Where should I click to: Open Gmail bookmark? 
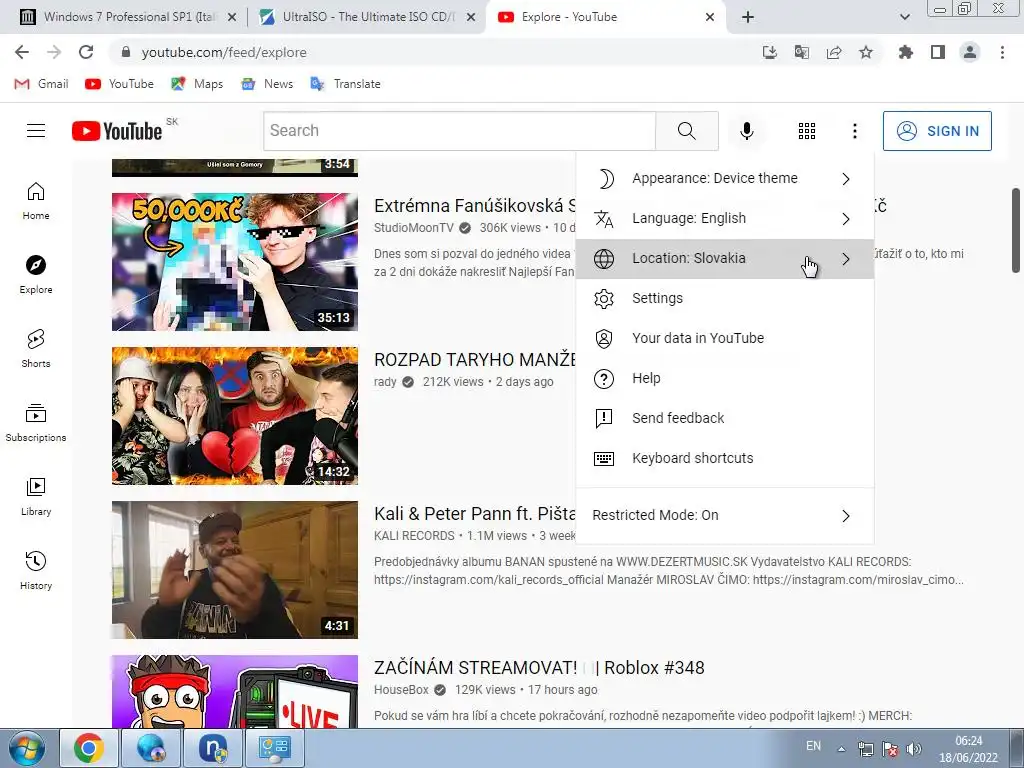click(x=42, y=84)
